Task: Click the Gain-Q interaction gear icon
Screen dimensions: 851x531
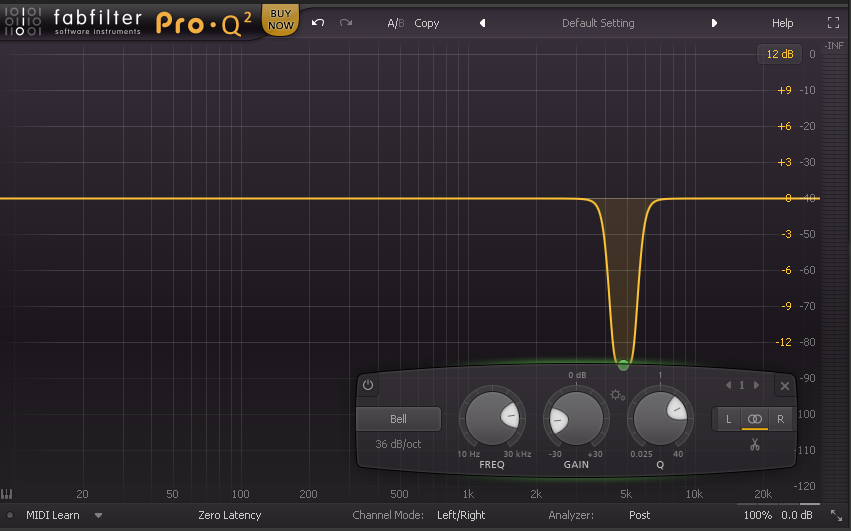Action: (618, 395)
